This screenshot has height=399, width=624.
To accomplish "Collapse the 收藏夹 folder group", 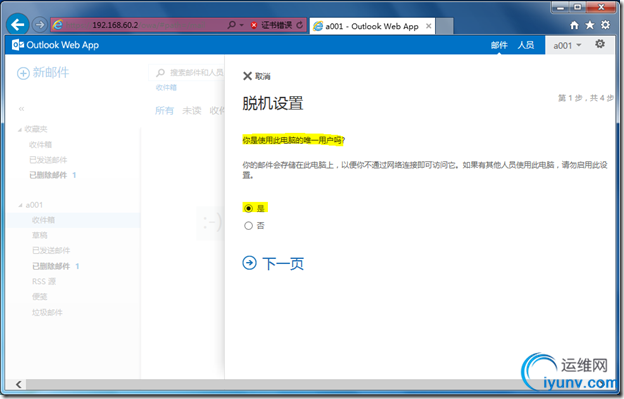I will [x=20, y=130].
